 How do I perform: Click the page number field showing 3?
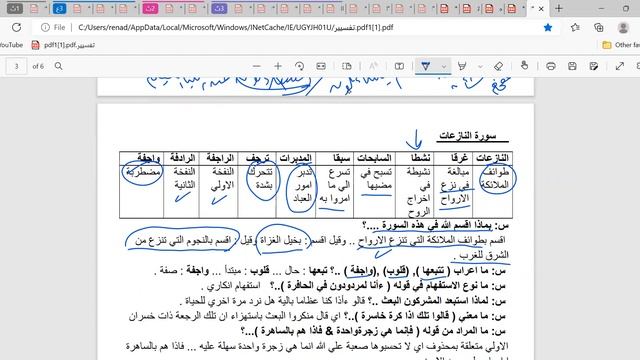16,66
